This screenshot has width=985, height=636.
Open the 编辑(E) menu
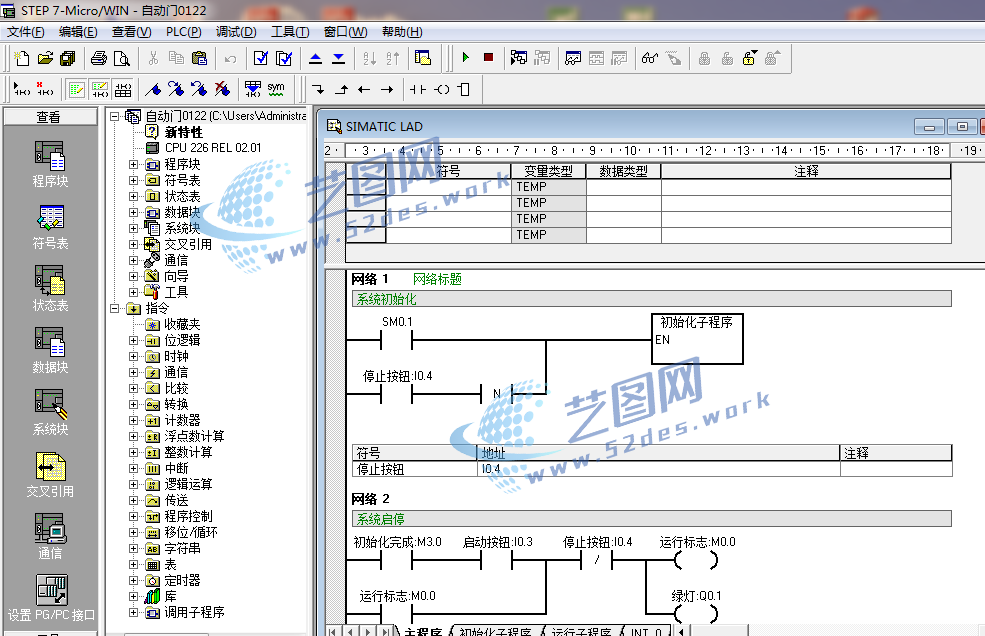coord(78,31)
